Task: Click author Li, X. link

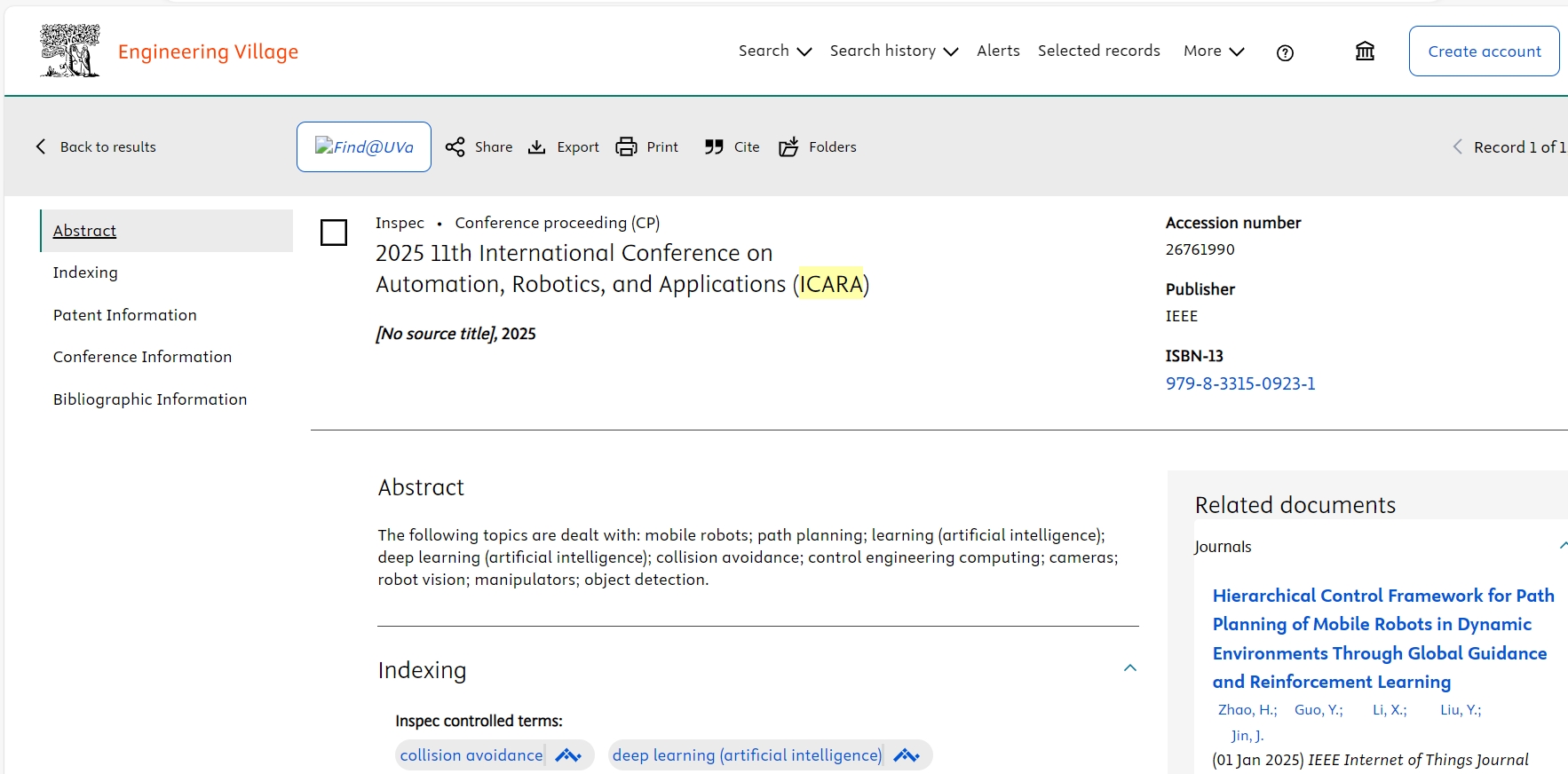Action: click(x=1390, y=710)
